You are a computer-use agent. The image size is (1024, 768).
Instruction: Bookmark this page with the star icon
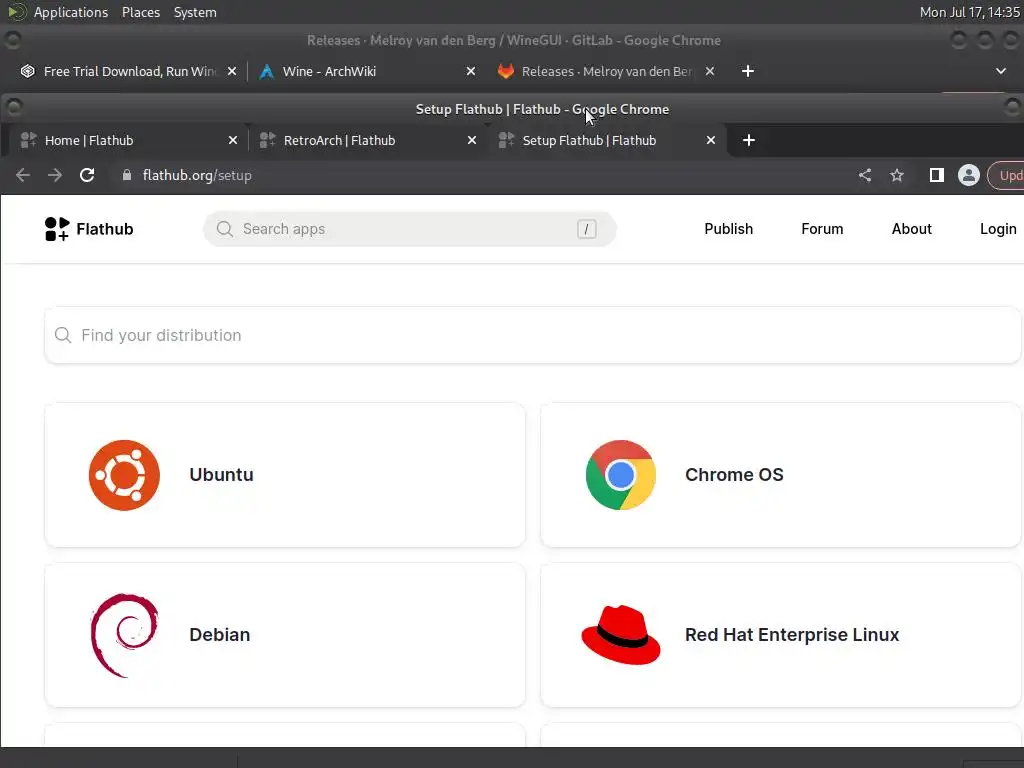[897, 175]
